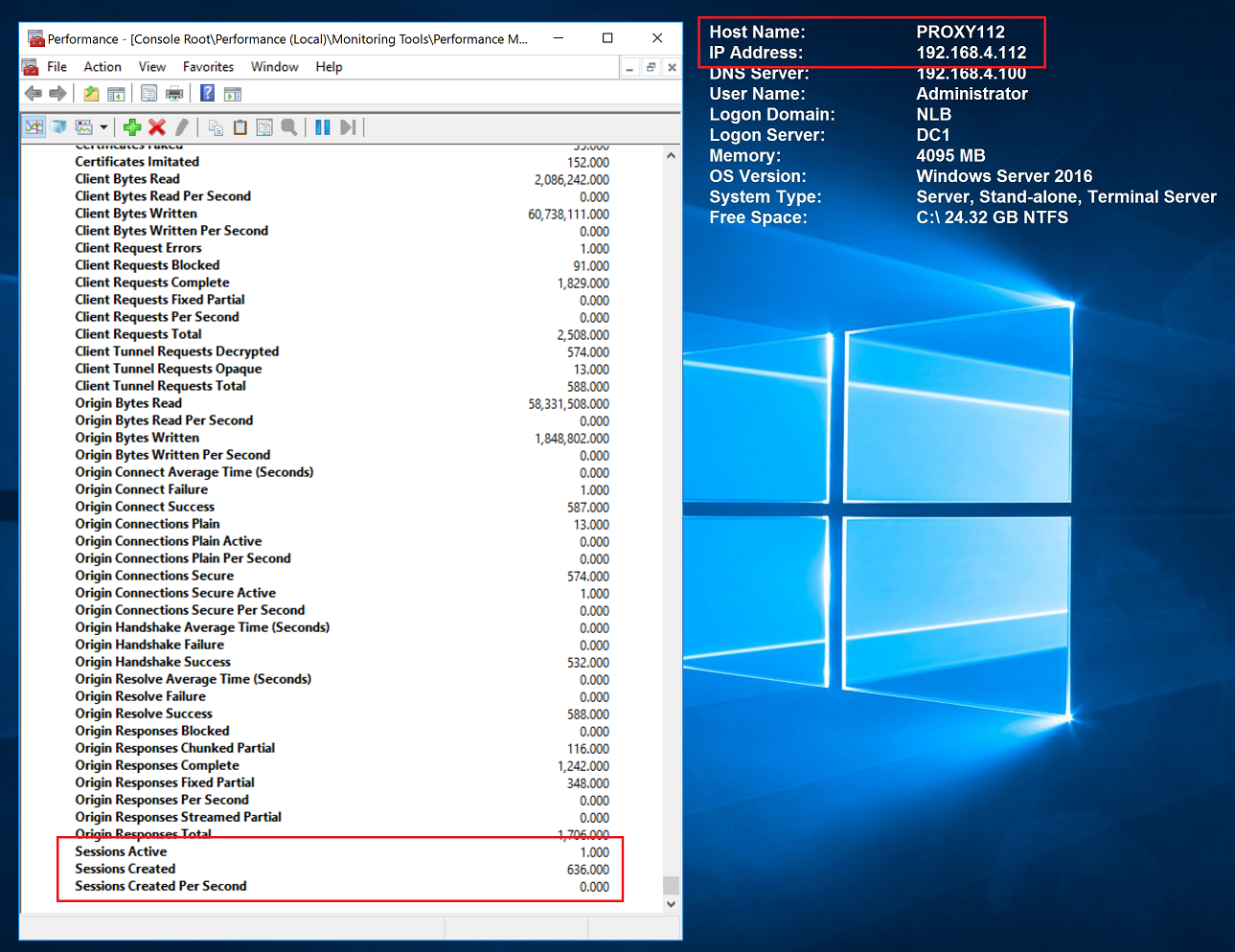
Task: Restore the inner MDI console window
Action: [651, 67]
